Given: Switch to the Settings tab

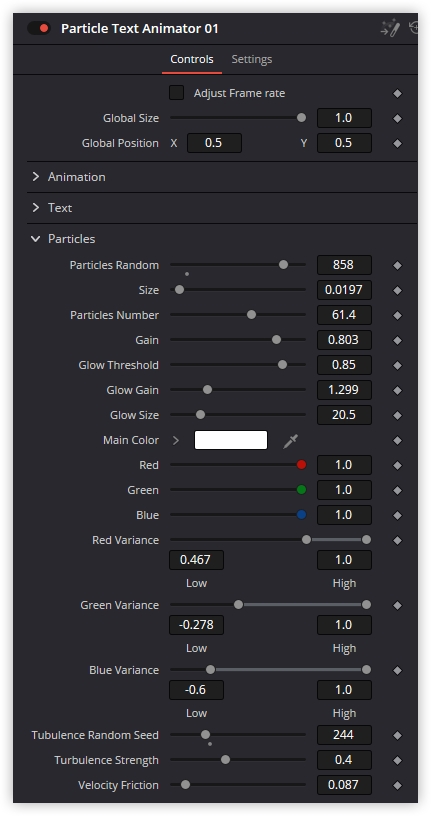Looking at the screenshot, I should [x=252, y=59].
